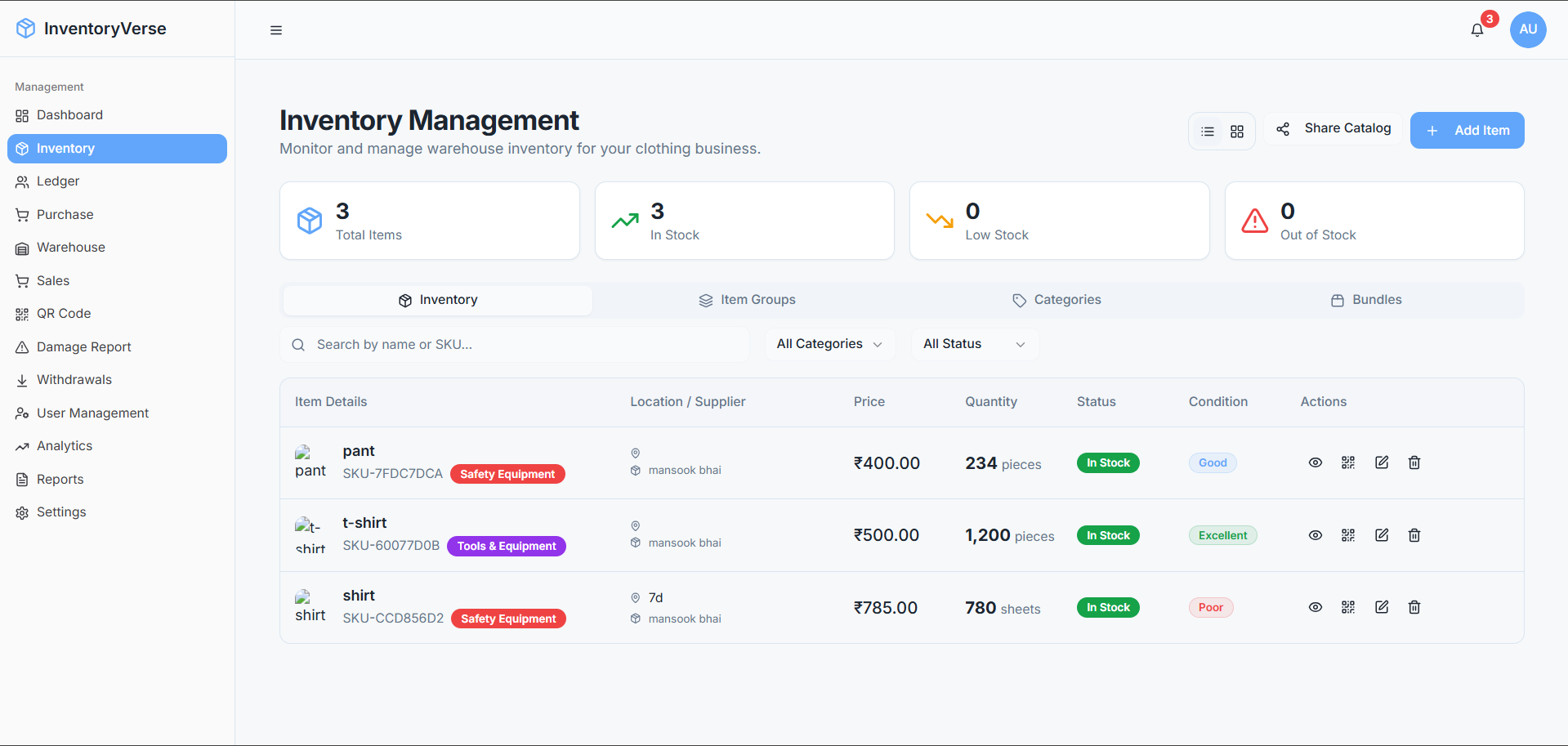Click the Add Item button
This screenshot has width=1568, height=746.
point(1467,130)
